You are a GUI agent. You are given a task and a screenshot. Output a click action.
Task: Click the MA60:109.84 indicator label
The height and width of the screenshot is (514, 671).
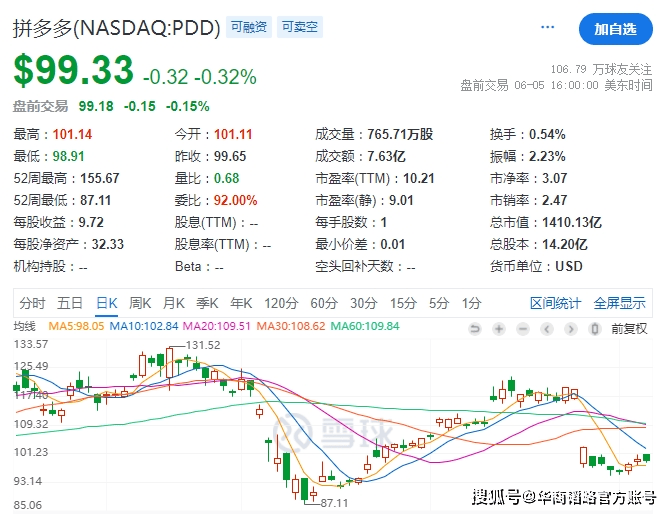(365, 326)
